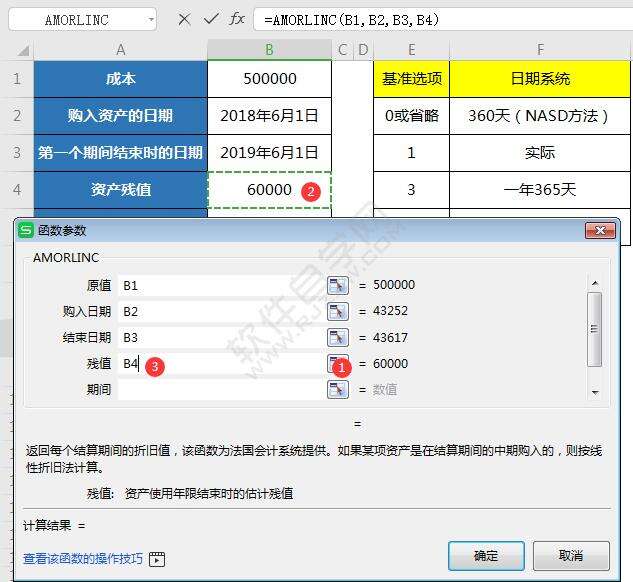Select column C header
This screenshot has width=633, height=582.
[x=342, y=50]
